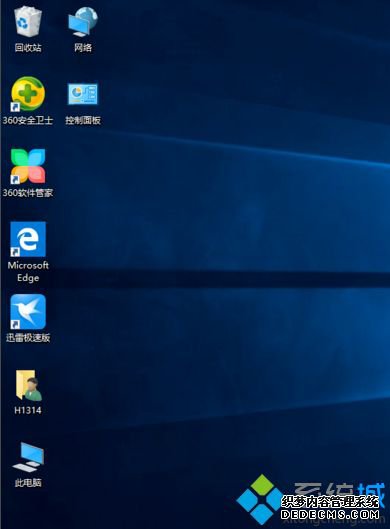390x529 pixels.
Task: Select the H1314 user folder icon
Action: pyautogui.click(x=29, y=385)
